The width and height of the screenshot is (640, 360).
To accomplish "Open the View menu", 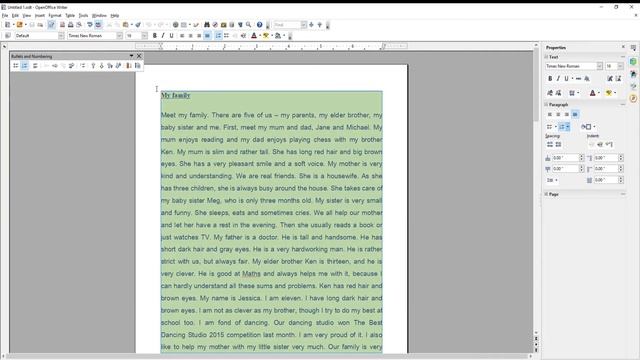I will [27, 16].
